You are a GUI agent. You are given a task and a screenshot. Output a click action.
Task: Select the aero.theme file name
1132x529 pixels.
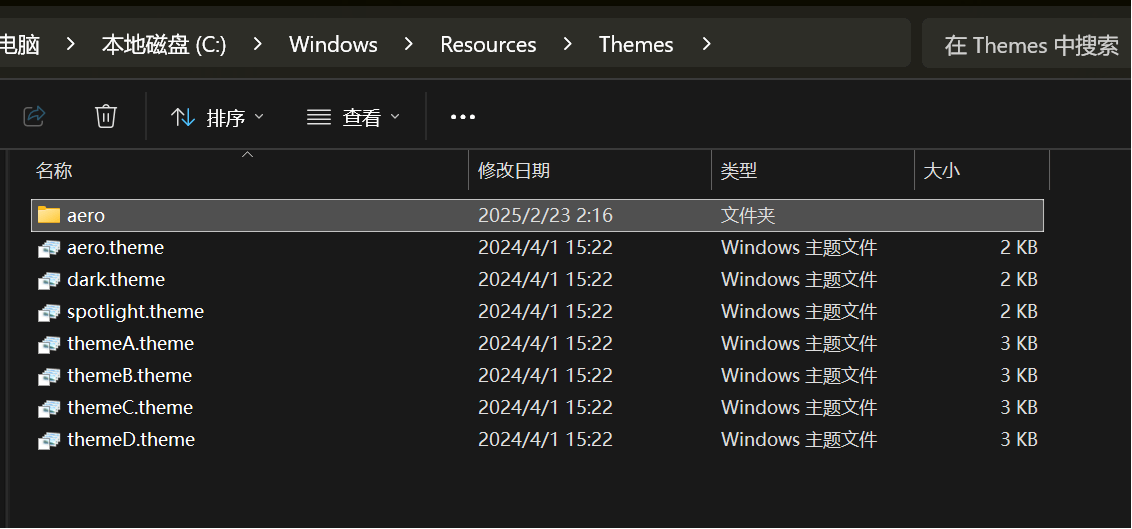click(116, 248)
